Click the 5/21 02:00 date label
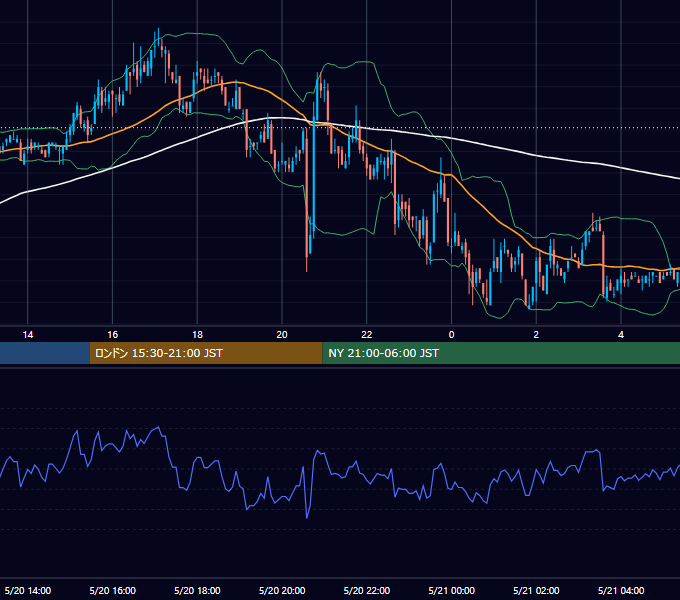This screenshot has height=600, width=680. click(x=536, y=590)
